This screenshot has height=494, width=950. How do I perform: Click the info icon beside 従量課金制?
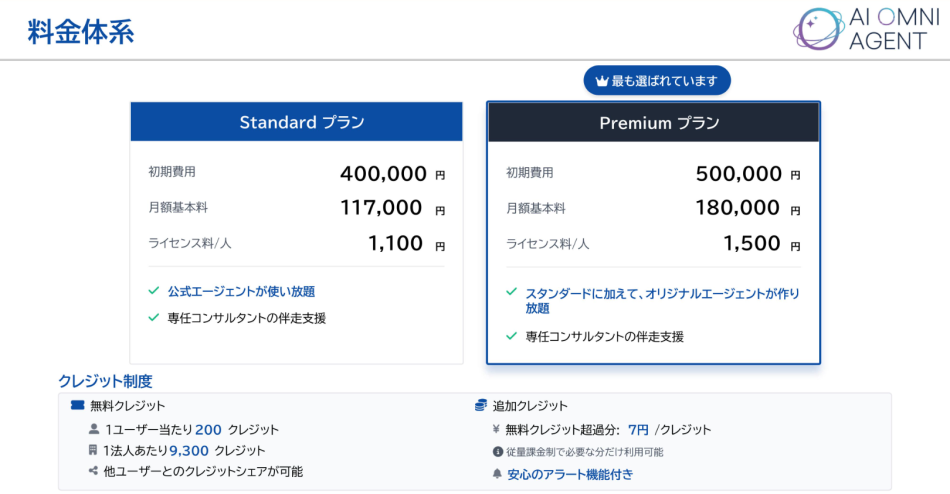pos(497,452)
